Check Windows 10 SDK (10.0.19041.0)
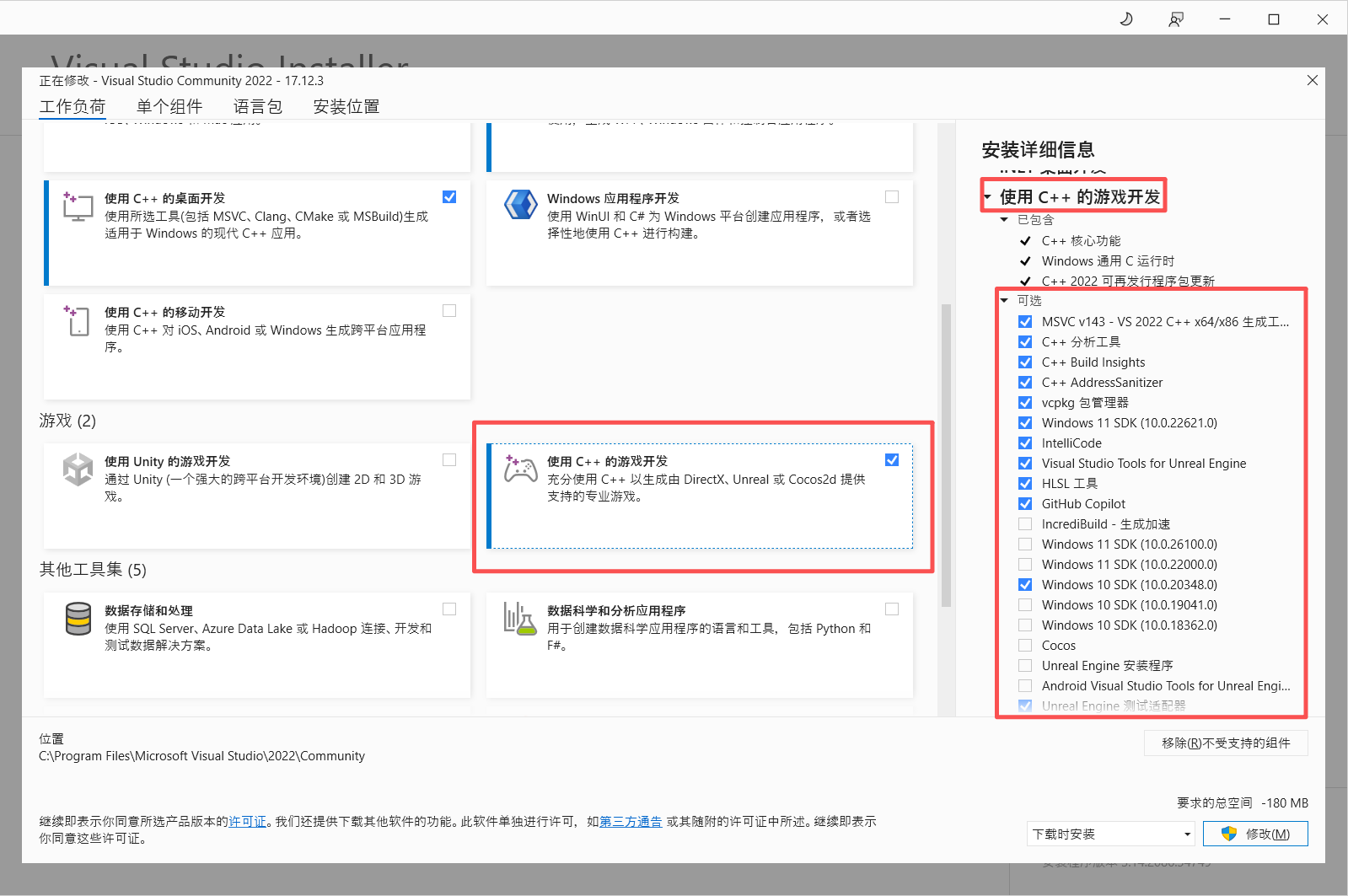 click(1025, 604)
